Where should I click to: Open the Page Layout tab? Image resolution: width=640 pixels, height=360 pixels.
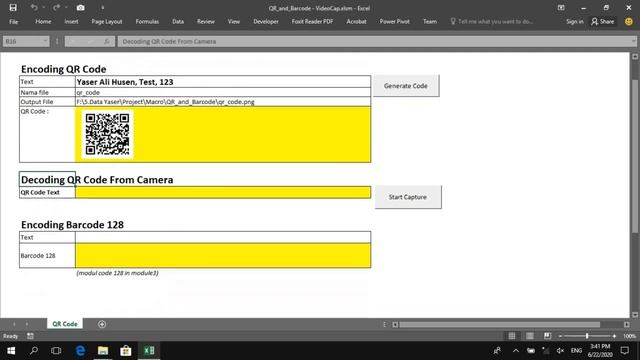pyautogui.click(x=107, y=22)
